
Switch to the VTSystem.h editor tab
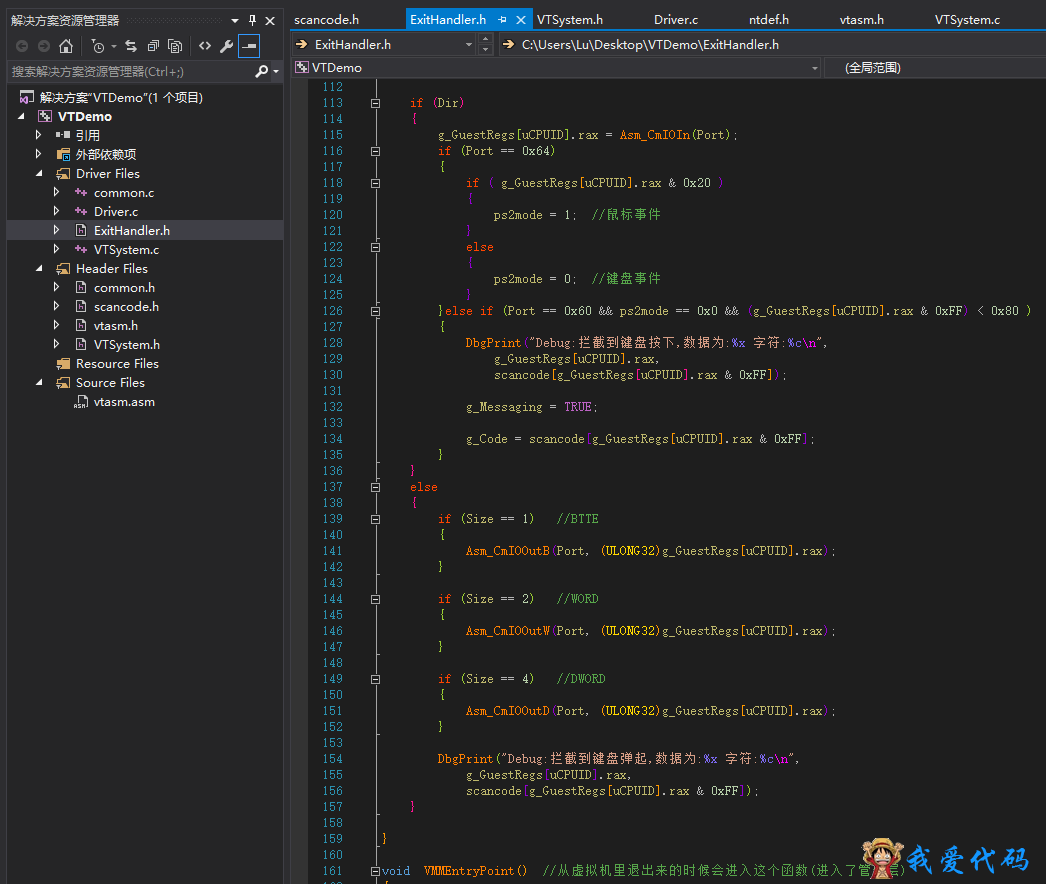coord(570,19)
